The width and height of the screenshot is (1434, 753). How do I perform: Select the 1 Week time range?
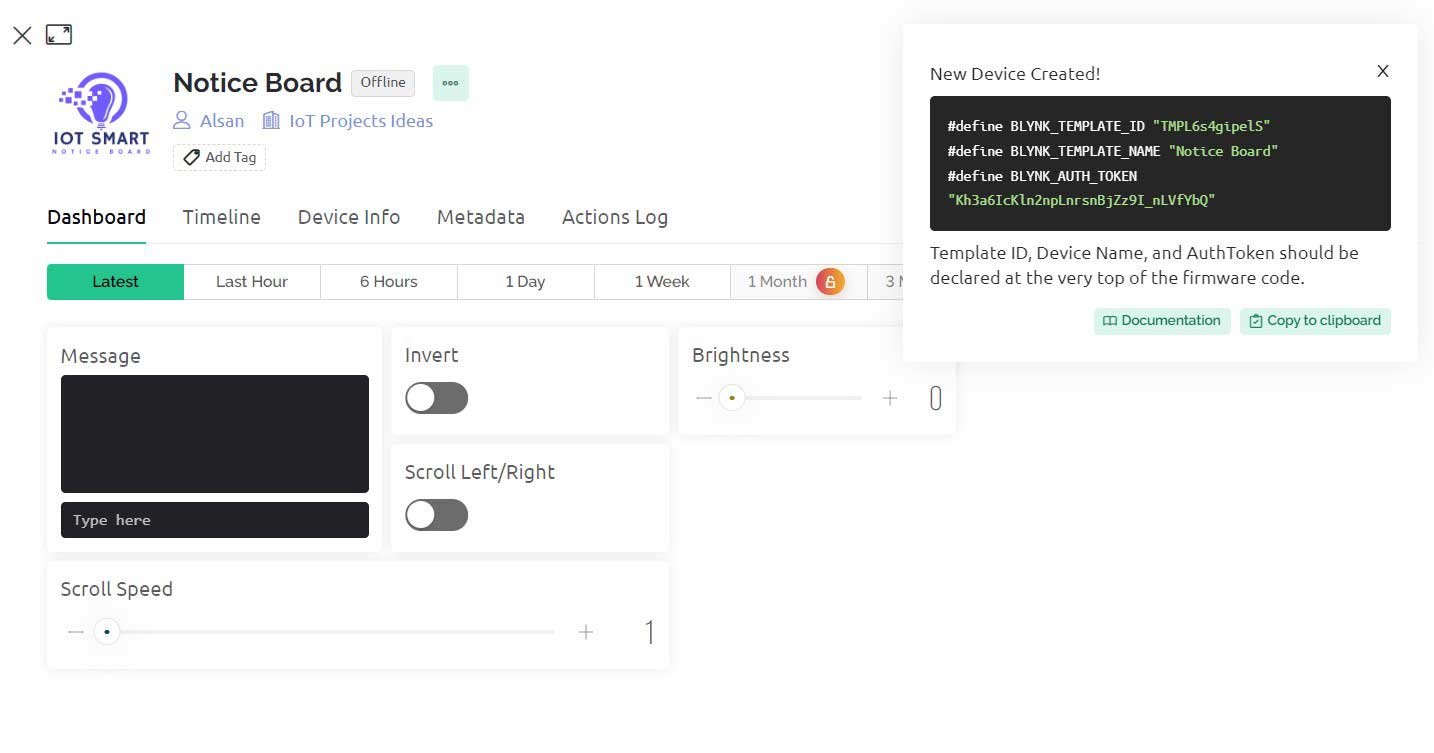coord(662,281)
